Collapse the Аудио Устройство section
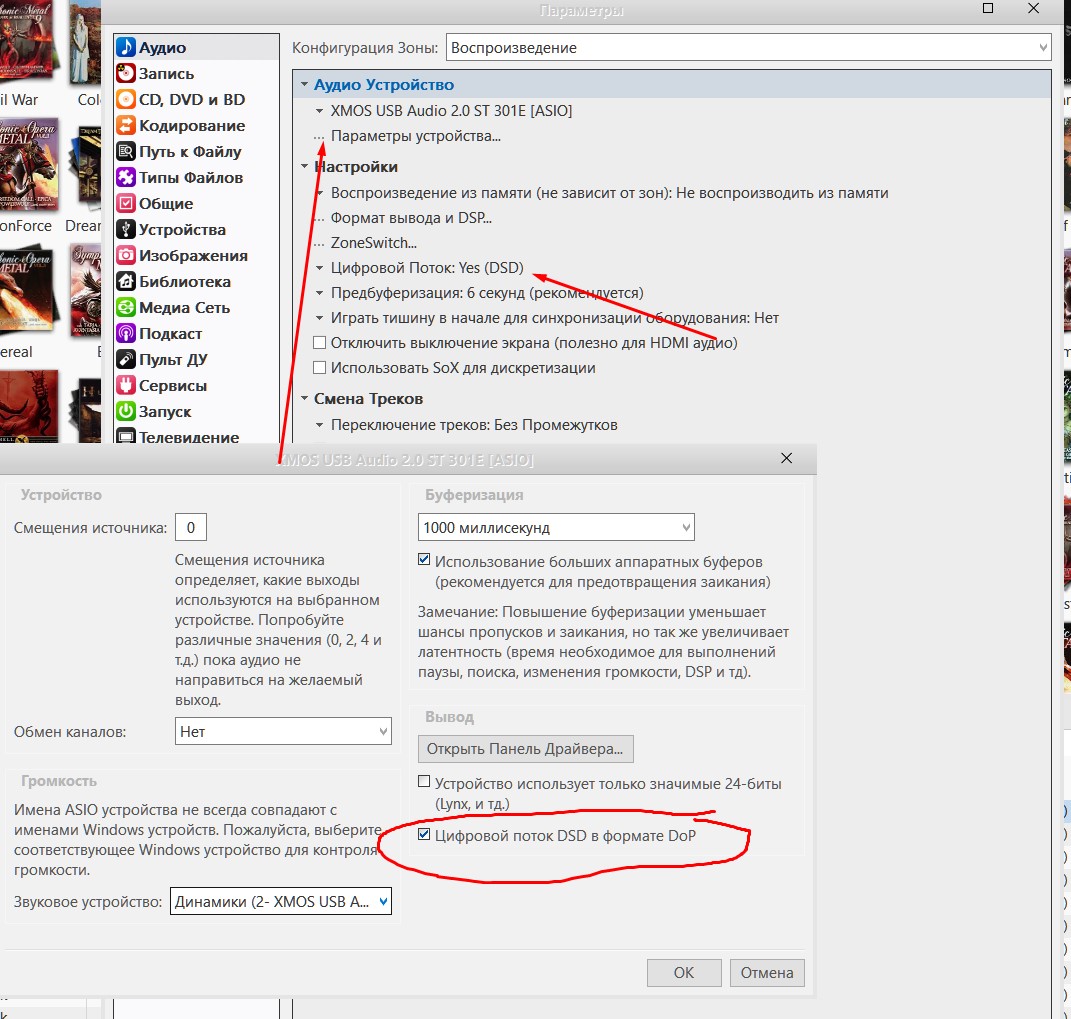 tap(304, 86)
